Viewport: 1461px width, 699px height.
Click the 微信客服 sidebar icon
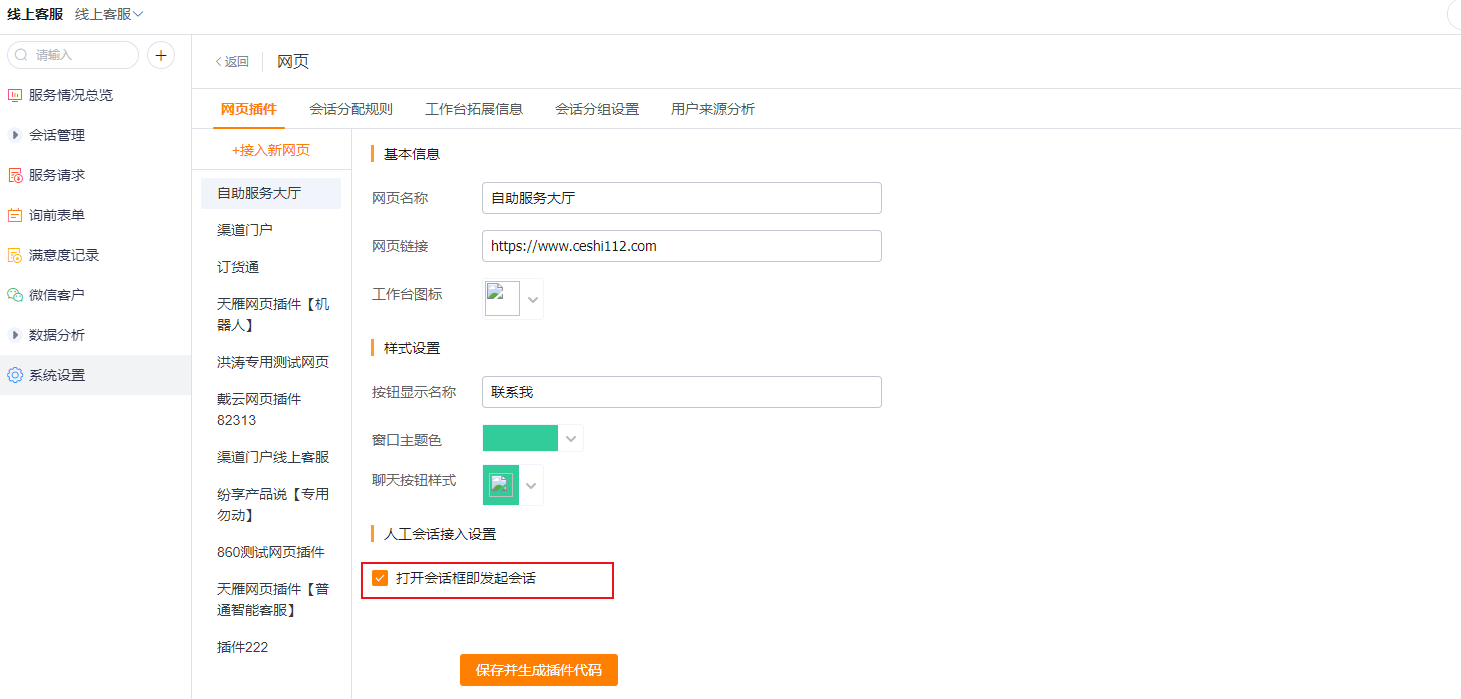(x=14, y=294)
